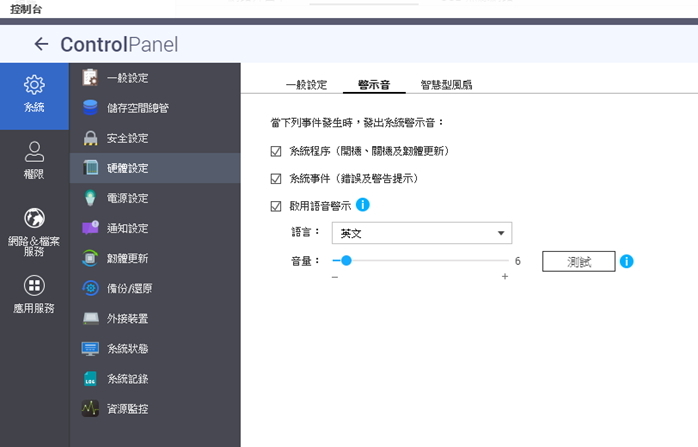
Task: Switch to the 一般設定 tab
Action: [307, 85]
